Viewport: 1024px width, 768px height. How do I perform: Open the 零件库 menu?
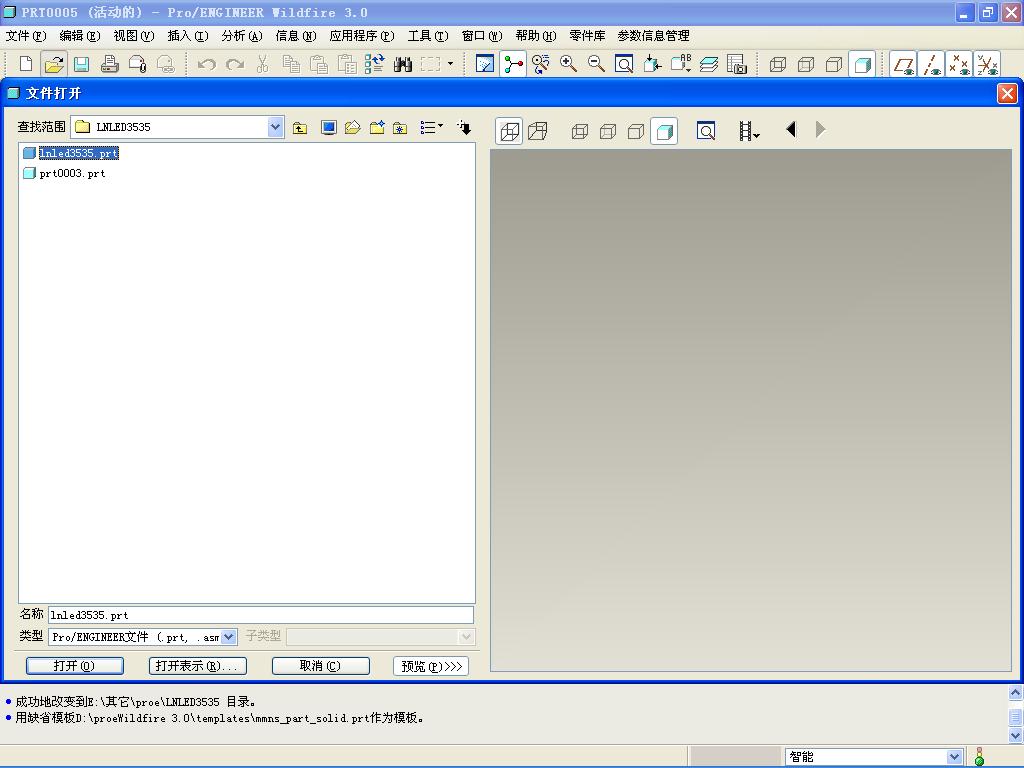(587, 36)
